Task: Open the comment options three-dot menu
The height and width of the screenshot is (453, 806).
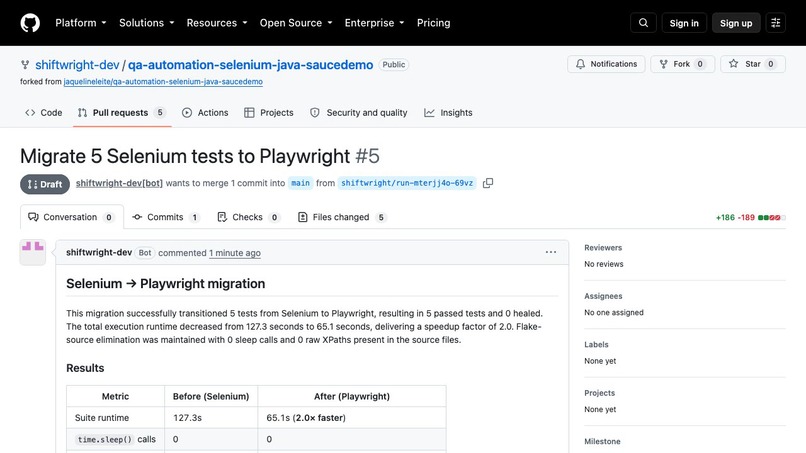Action: [551, 252]
